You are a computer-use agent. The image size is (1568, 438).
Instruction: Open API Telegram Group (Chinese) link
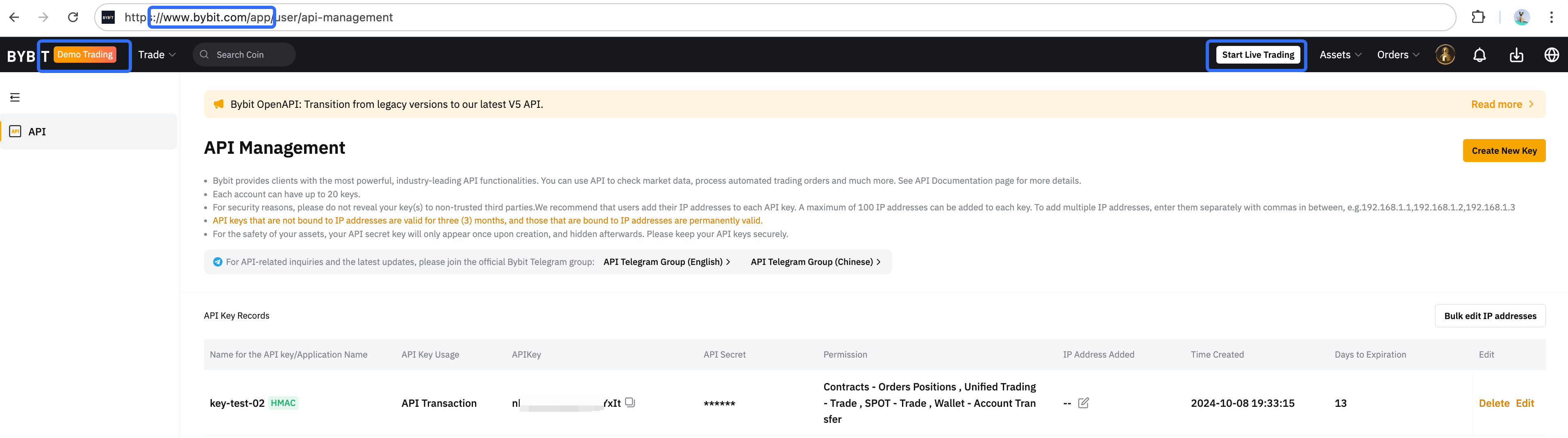pyautogui.click(x=815, y=262)
